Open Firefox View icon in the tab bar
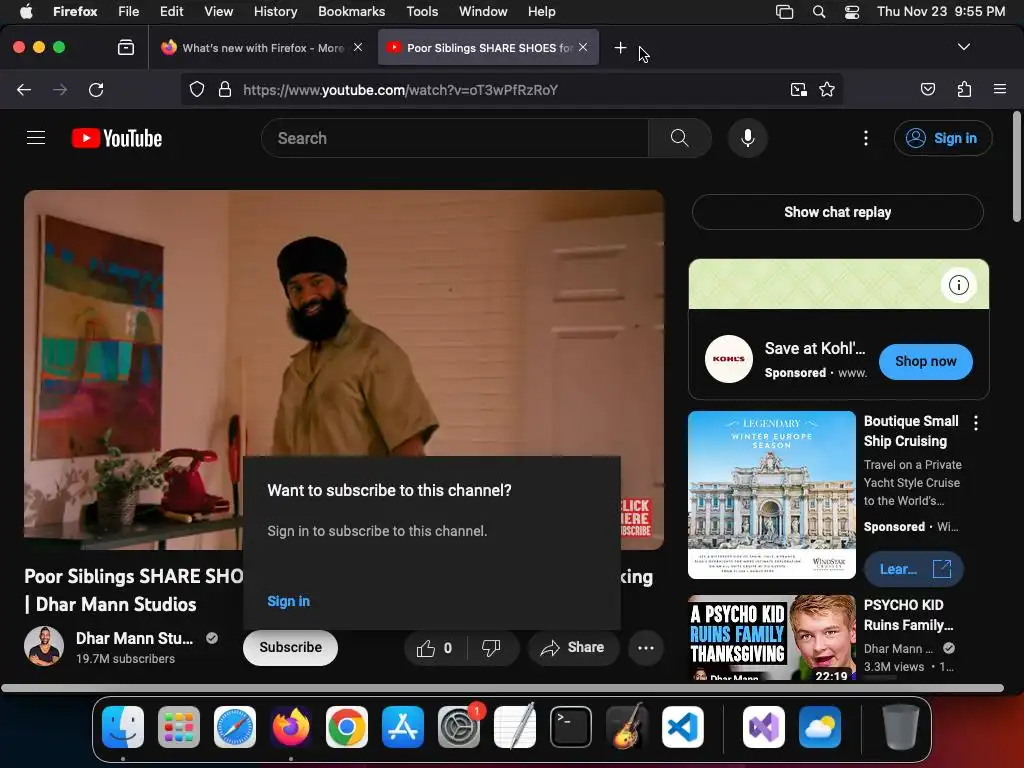1024x768 pixels. [125, 47]
